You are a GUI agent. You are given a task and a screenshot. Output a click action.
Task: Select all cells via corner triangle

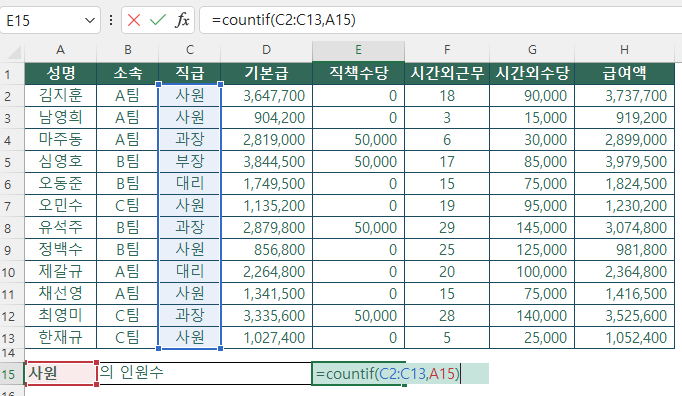(13, 52)
